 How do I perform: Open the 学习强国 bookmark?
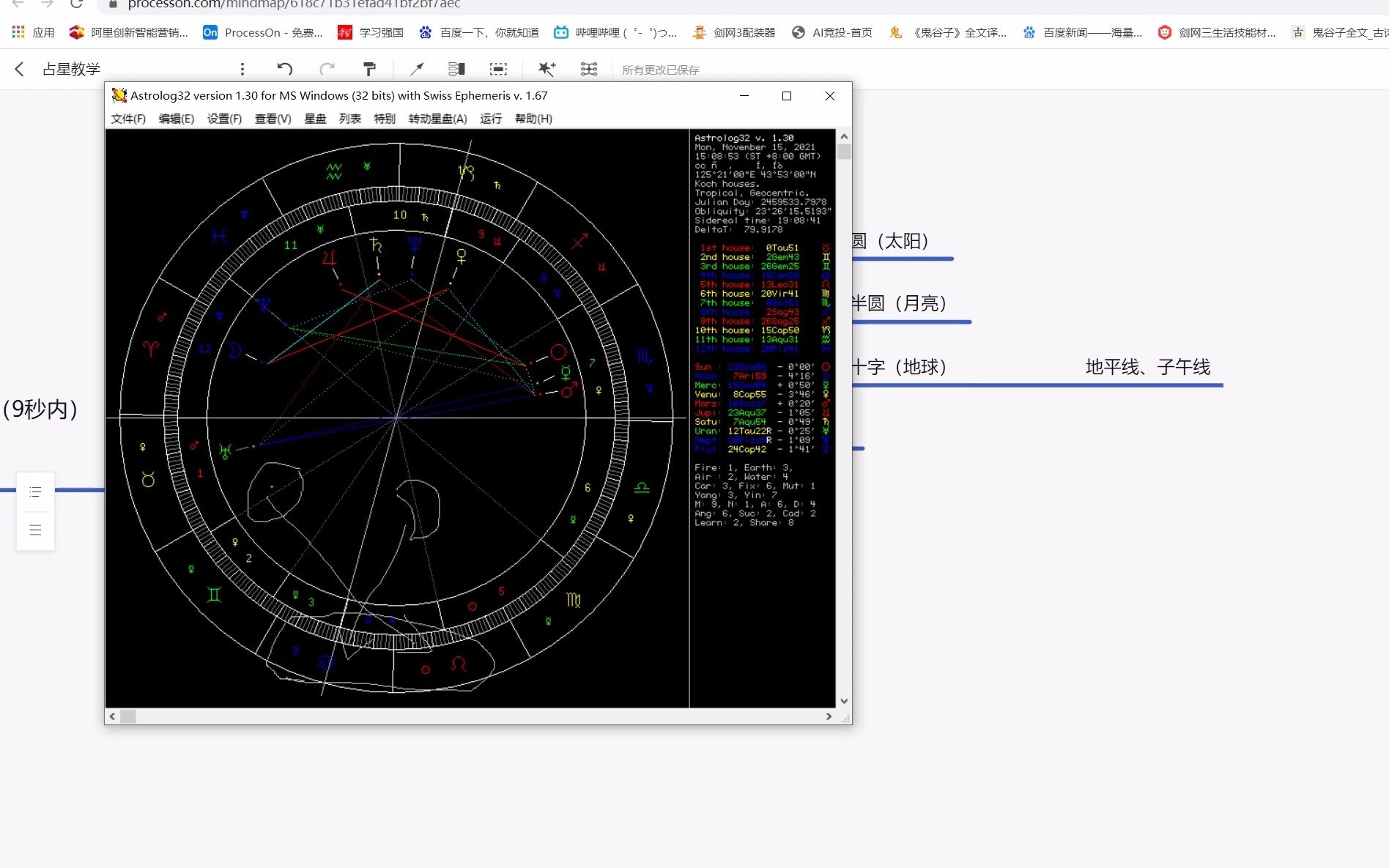(x=371, y=32)
